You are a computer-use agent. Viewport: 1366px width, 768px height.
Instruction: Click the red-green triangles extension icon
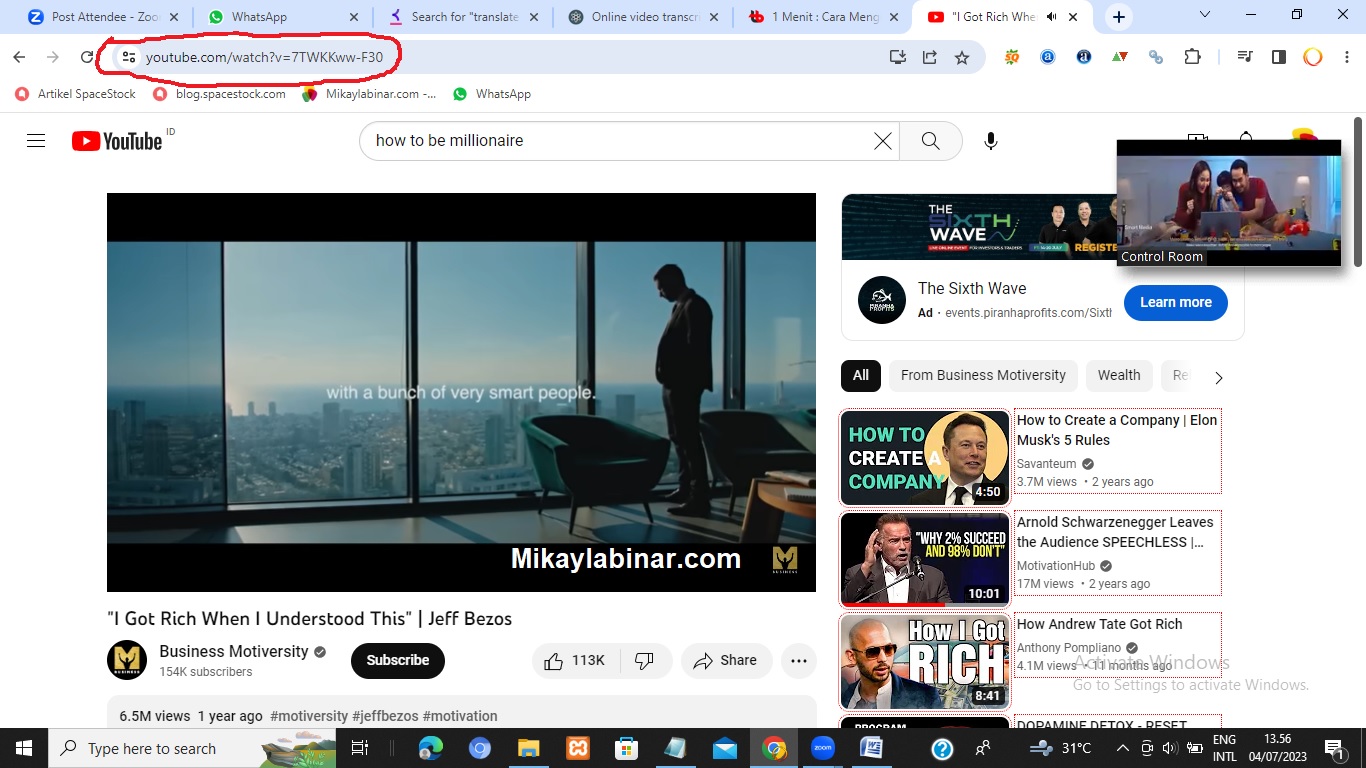[1120, 57]
